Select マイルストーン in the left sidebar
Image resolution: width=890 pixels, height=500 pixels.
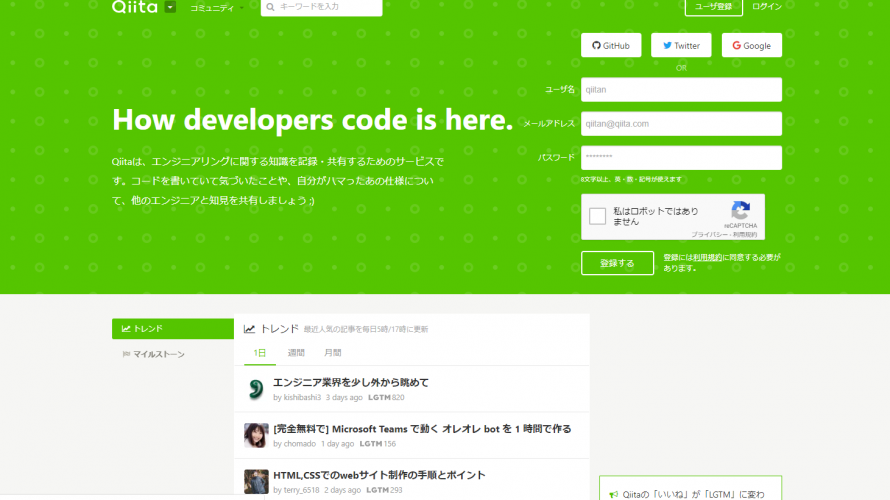[x=154, y=354]
